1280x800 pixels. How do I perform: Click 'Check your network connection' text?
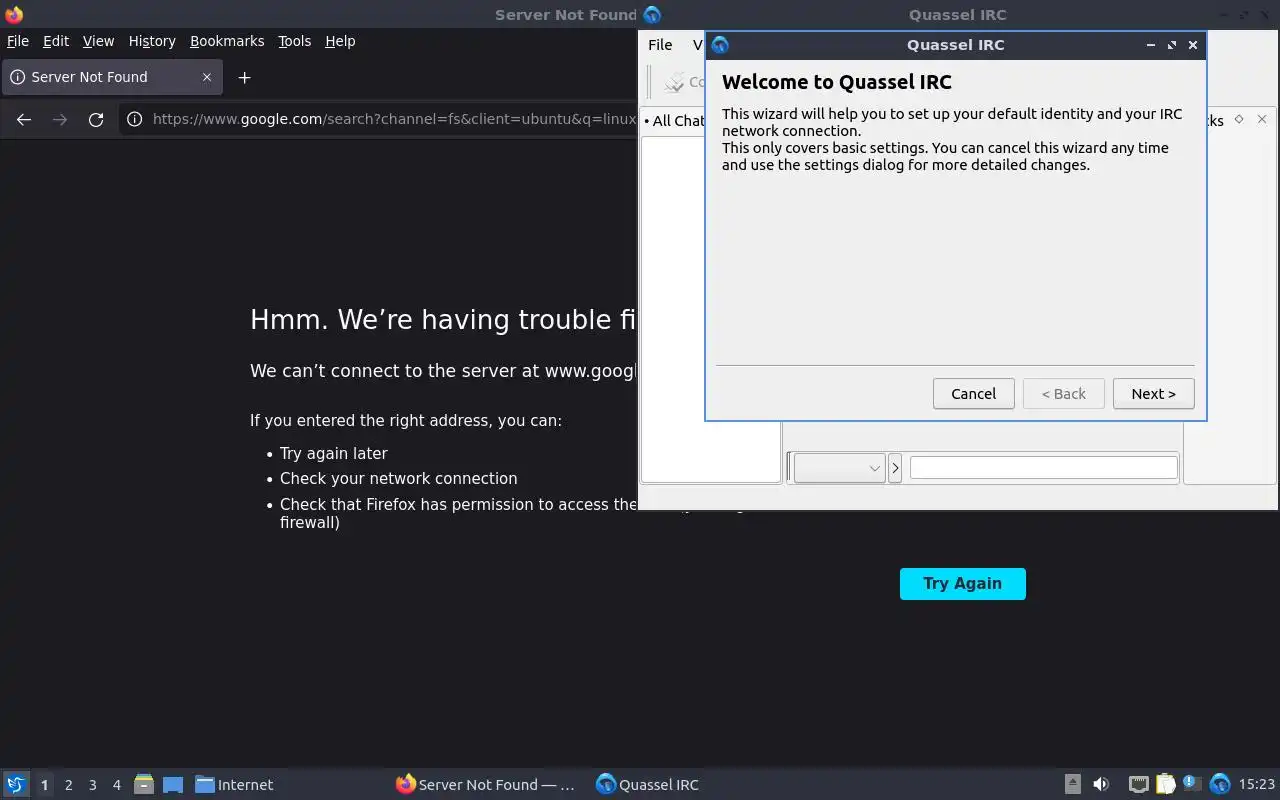pos(398,479)
